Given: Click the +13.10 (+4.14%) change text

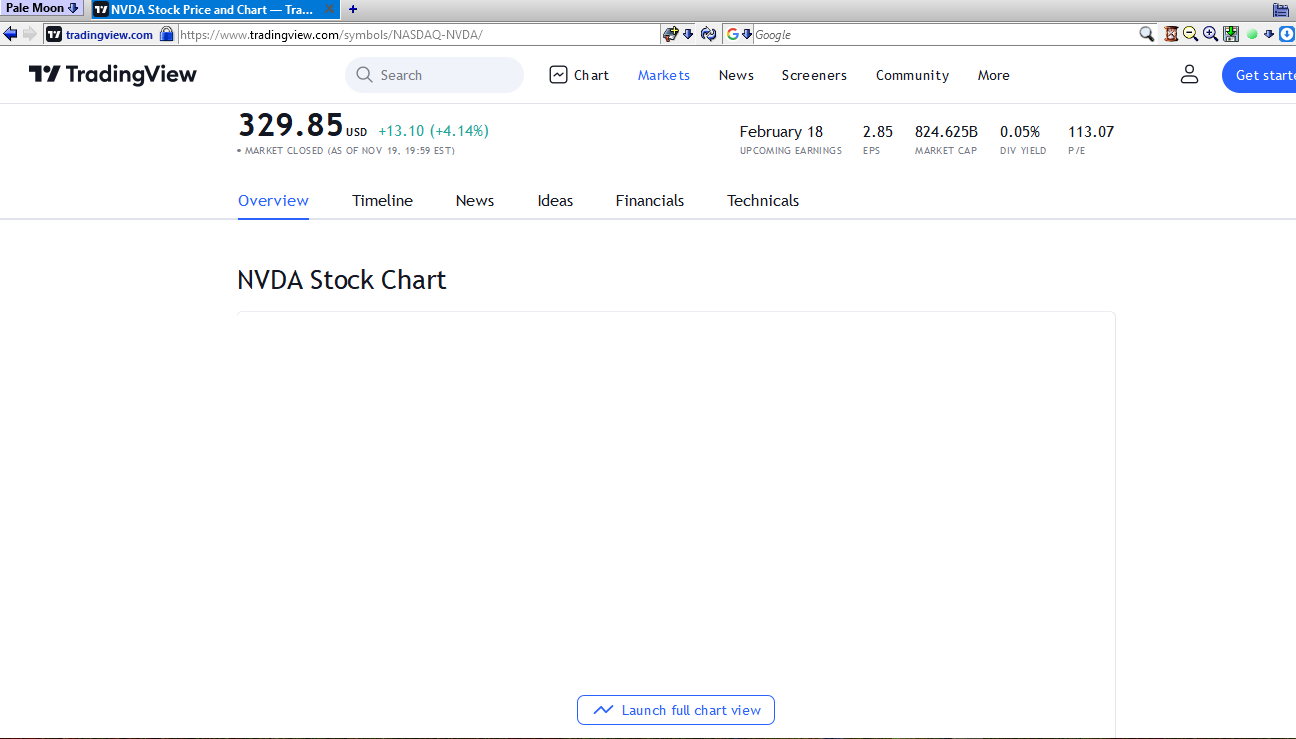Looking at the screenshot, I should (433, 131).
